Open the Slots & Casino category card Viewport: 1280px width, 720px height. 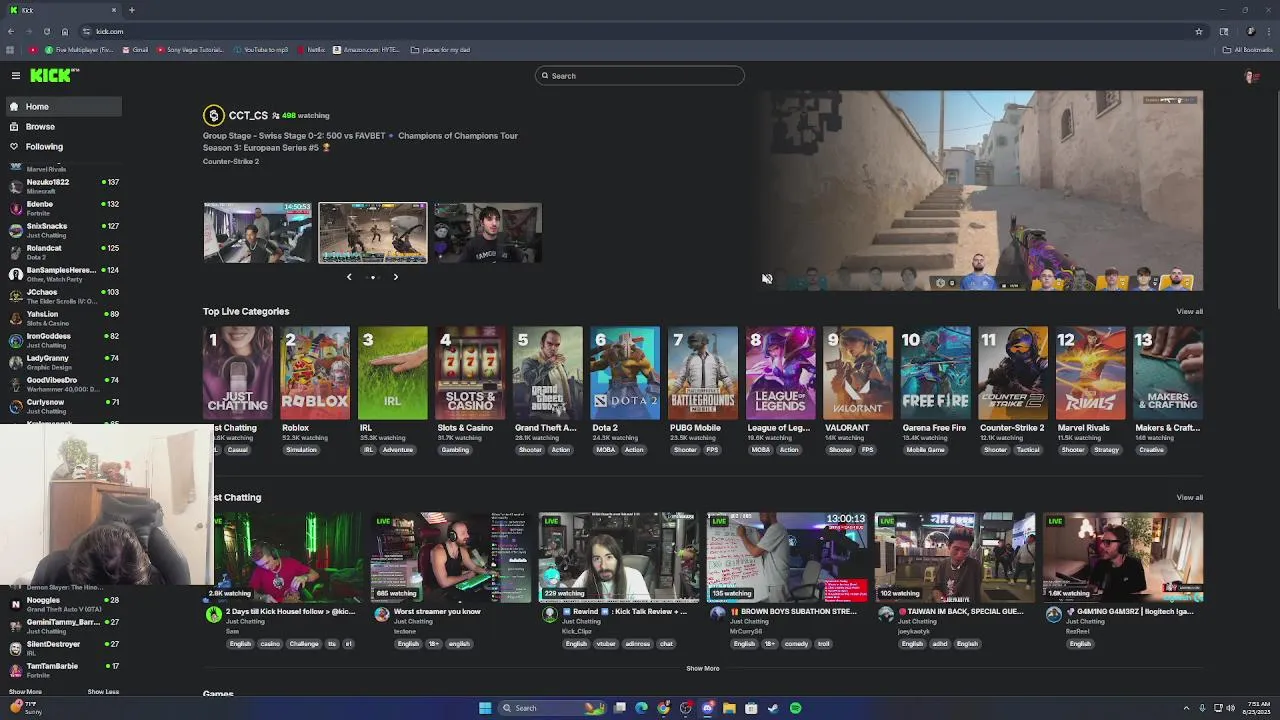pos(470,373)
